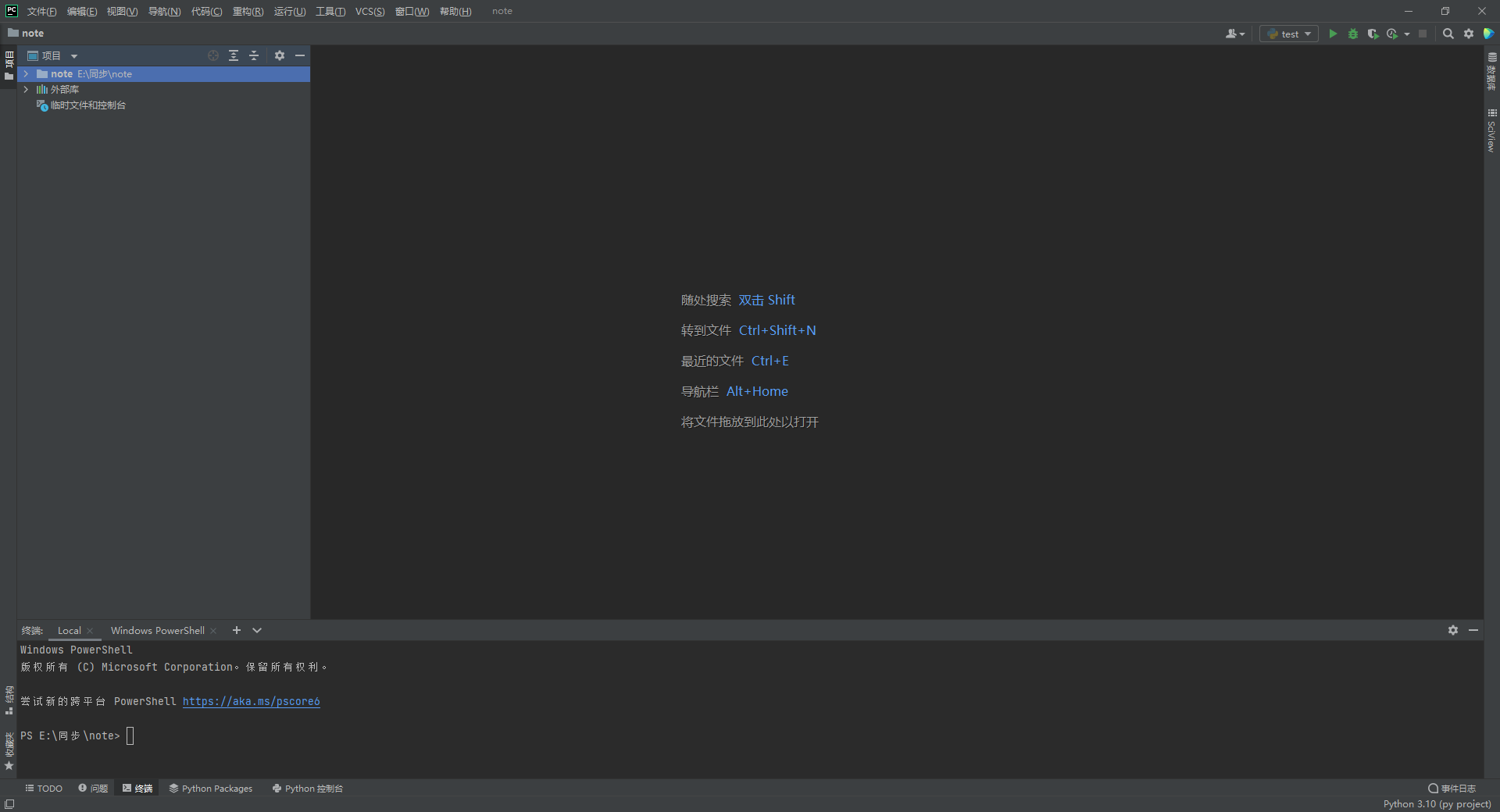Run the test configuration
The image size is (1500, 812).
(x=1333, y=34)
